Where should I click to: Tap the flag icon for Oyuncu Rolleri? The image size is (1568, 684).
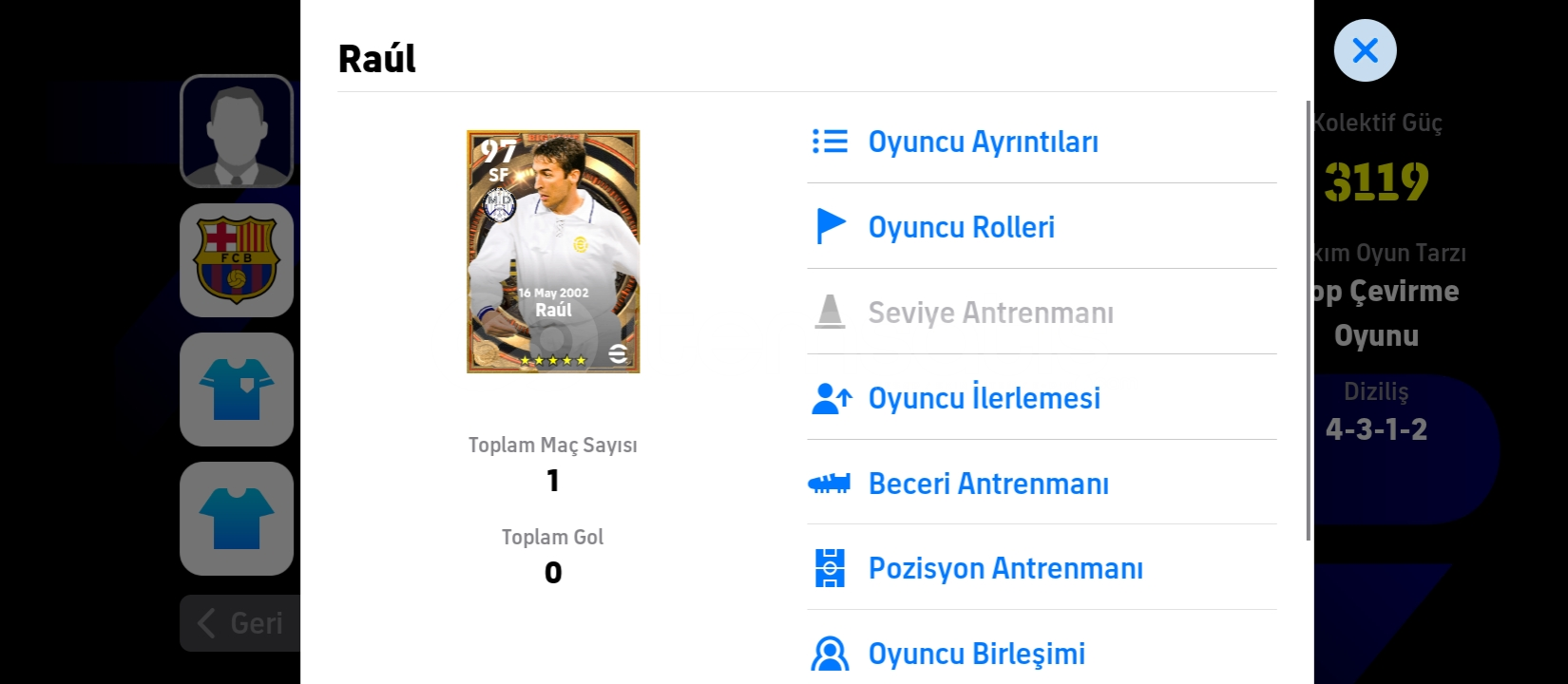pos(831,226)
